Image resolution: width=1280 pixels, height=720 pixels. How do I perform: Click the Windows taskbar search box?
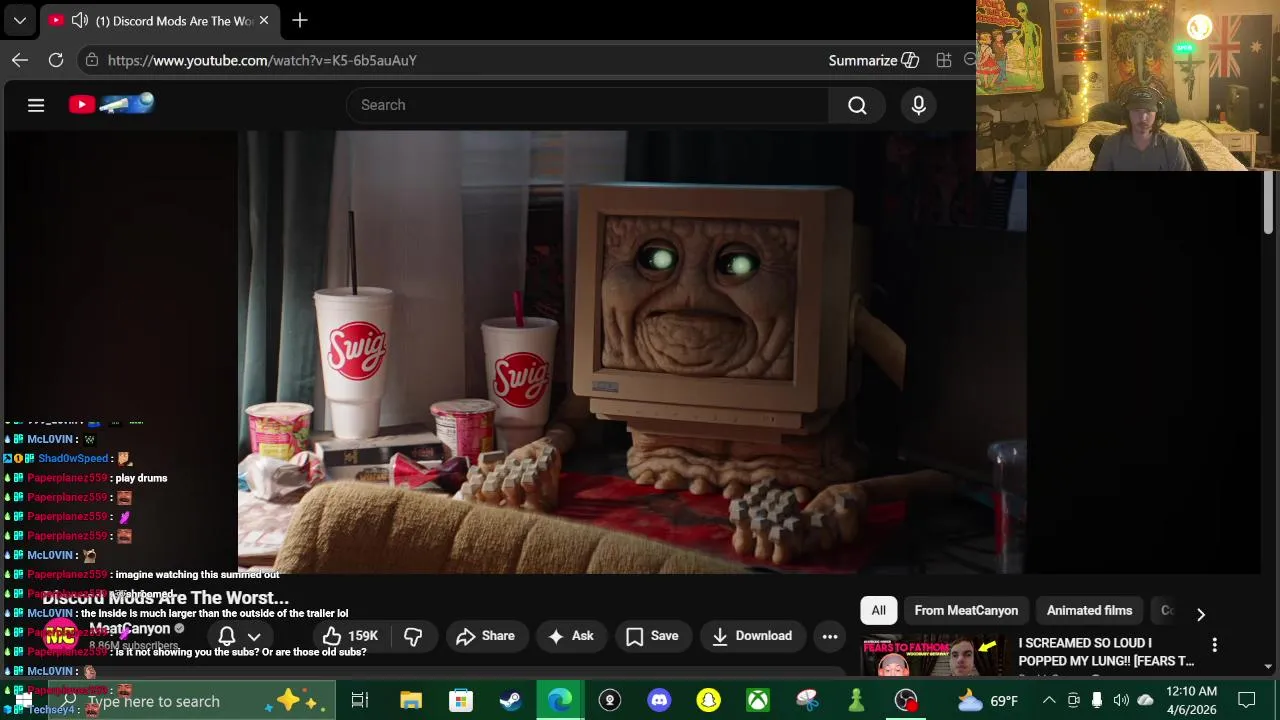coord(190,701)
